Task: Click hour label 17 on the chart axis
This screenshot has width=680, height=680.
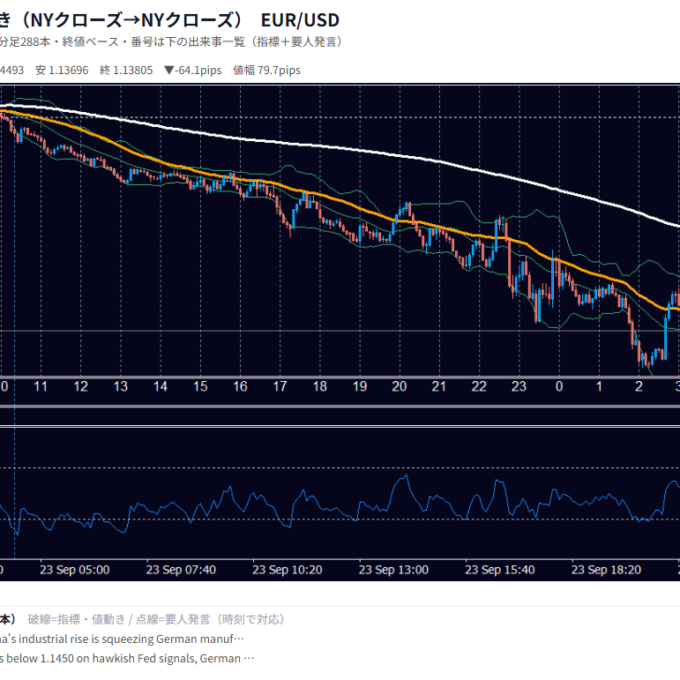Action: click(280, 386)
